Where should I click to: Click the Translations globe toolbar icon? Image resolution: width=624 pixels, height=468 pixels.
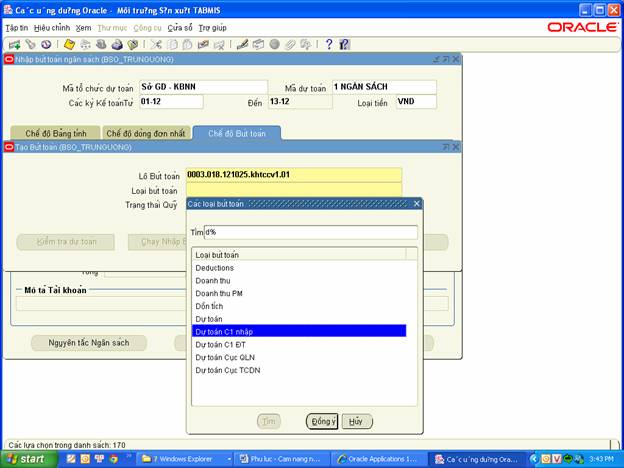click(x=274, y=45)
